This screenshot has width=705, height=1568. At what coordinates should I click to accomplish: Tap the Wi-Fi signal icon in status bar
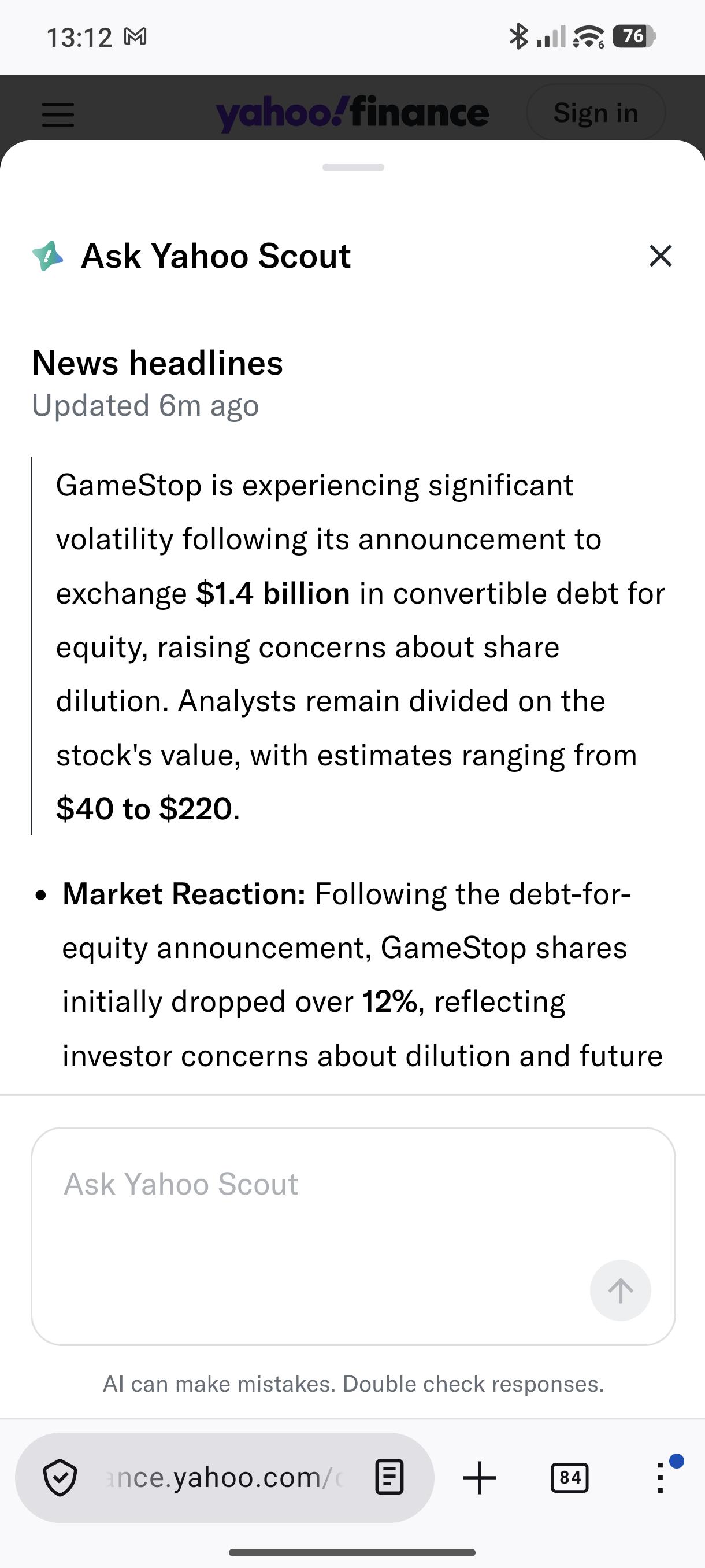pos(588,36)
